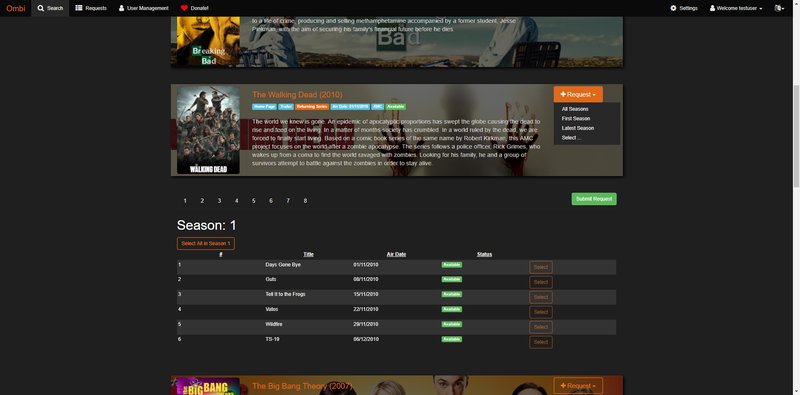Toggle the Walking Dead Request dropdown
Viewport: 800px width, 395px height.
[x=578, y=94]
